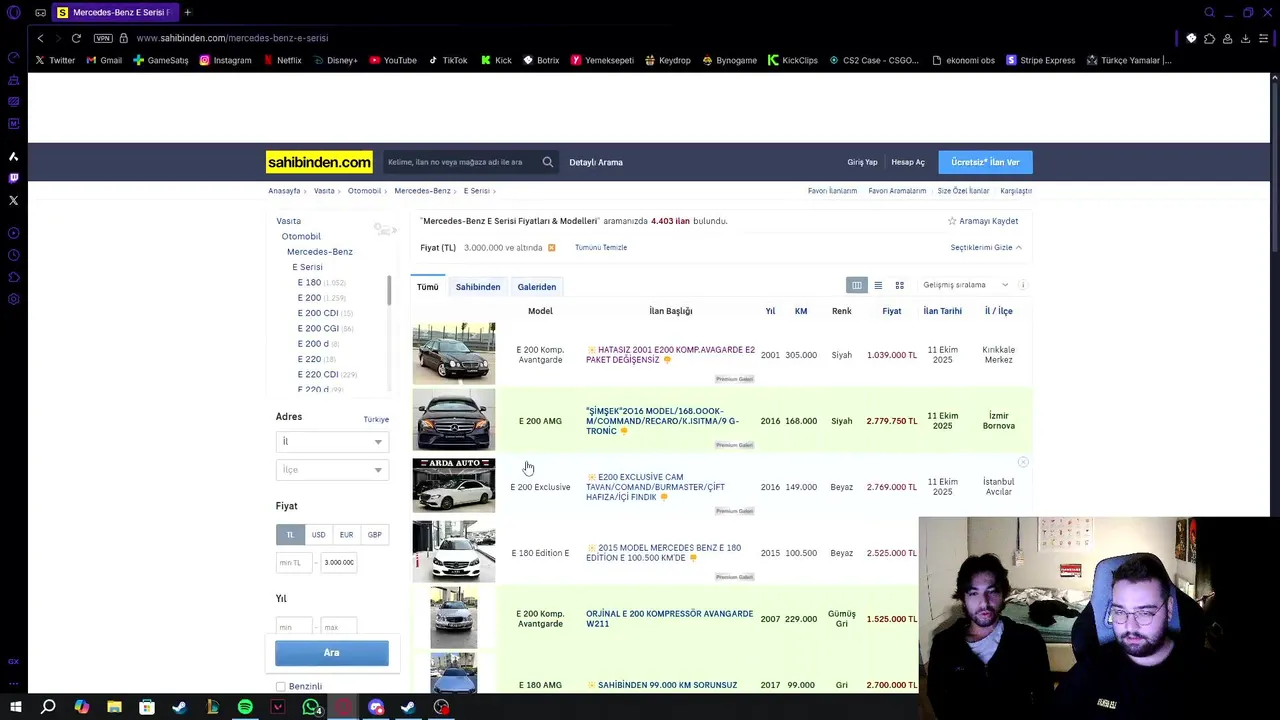Open the Kick bookmark
1280x720 pixels.
[496, 60]
